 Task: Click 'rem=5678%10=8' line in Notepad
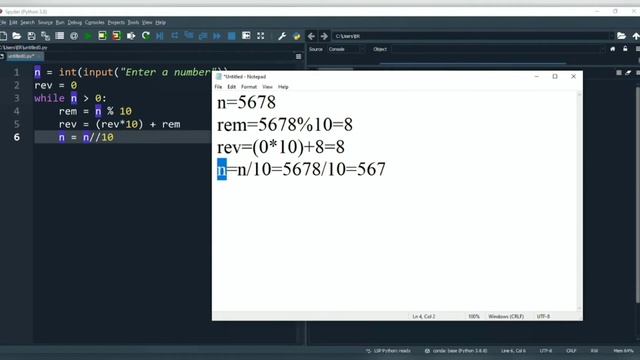tap(285, 124)
